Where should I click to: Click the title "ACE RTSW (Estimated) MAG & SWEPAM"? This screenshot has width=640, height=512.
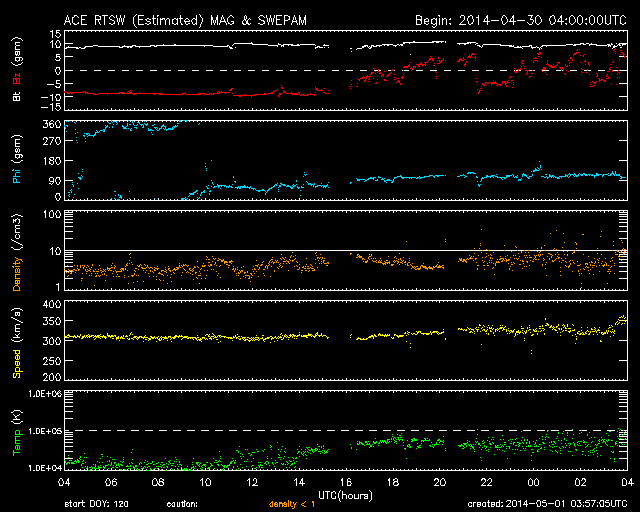tap(185, 20)
